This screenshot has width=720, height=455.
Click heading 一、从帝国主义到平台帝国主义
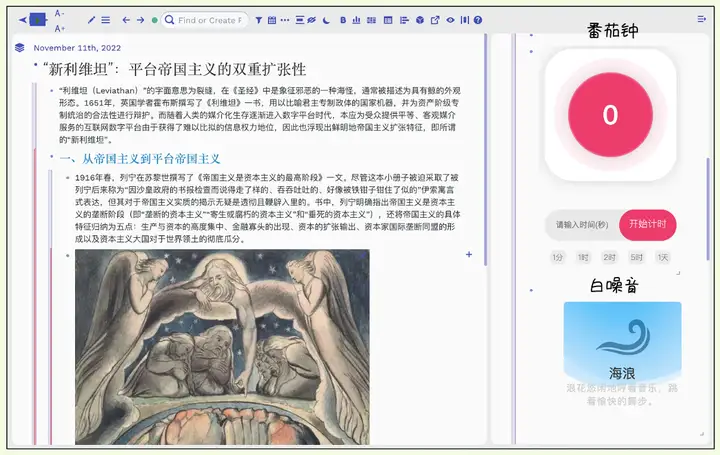coord(140,159)
